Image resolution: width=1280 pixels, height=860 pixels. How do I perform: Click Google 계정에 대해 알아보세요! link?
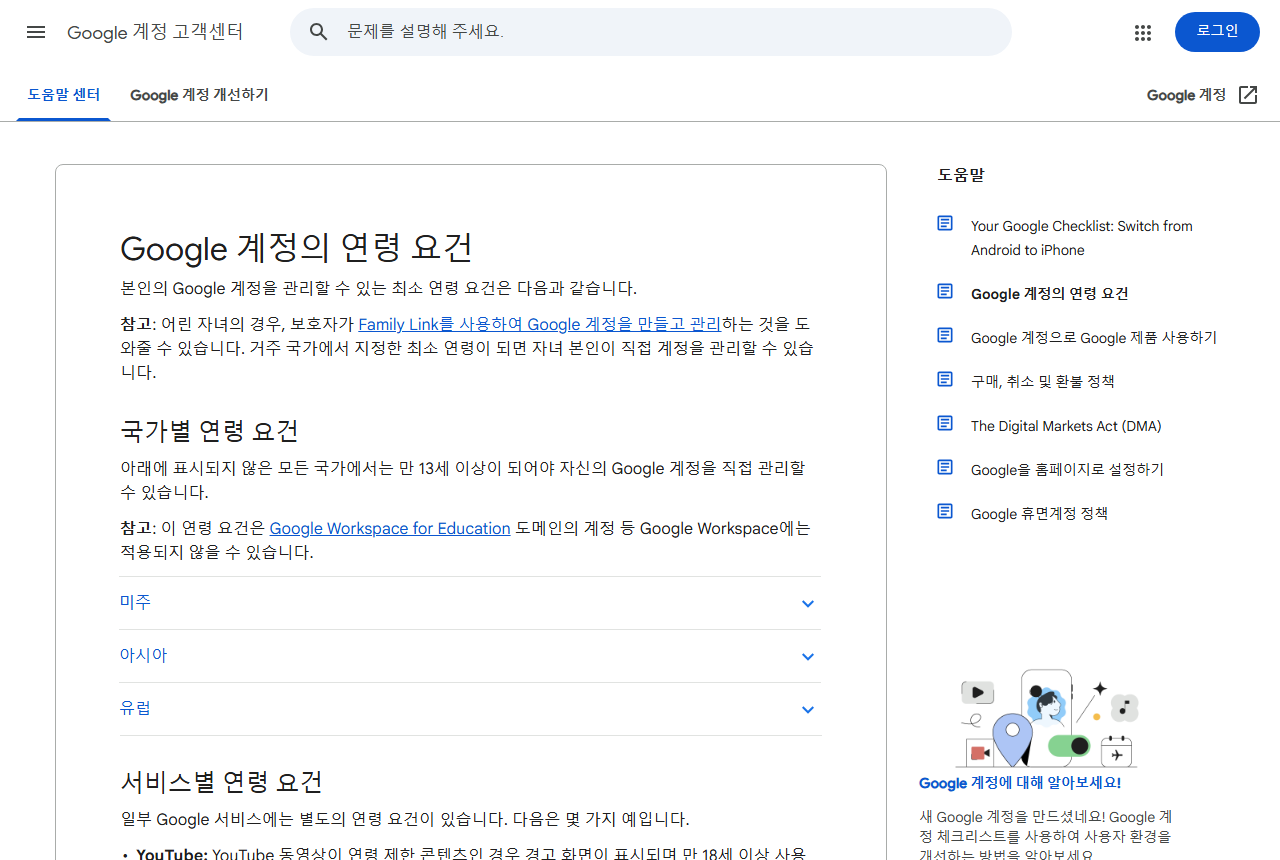click(1020, 783)
